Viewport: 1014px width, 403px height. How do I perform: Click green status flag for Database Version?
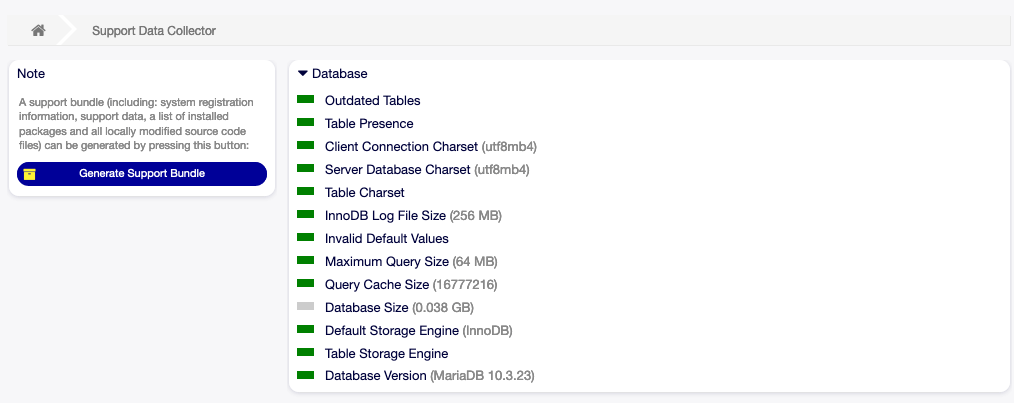point(306,376)
